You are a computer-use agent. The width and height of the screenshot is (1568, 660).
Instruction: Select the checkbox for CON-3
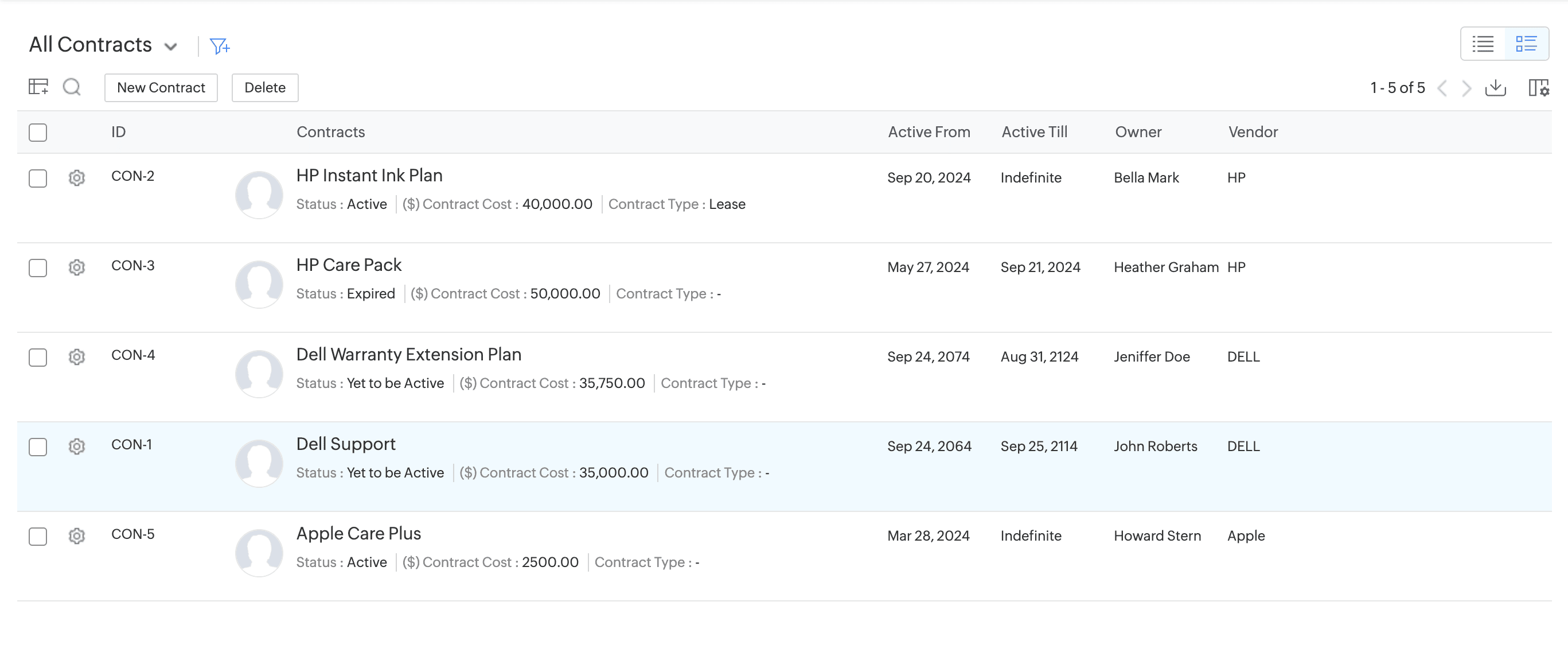[38, 268]
